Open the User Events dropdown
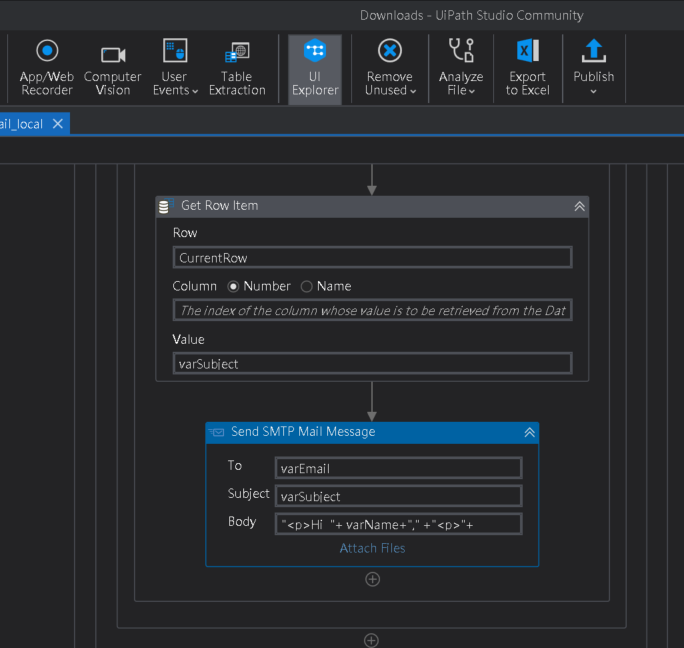 pos(175,68)
